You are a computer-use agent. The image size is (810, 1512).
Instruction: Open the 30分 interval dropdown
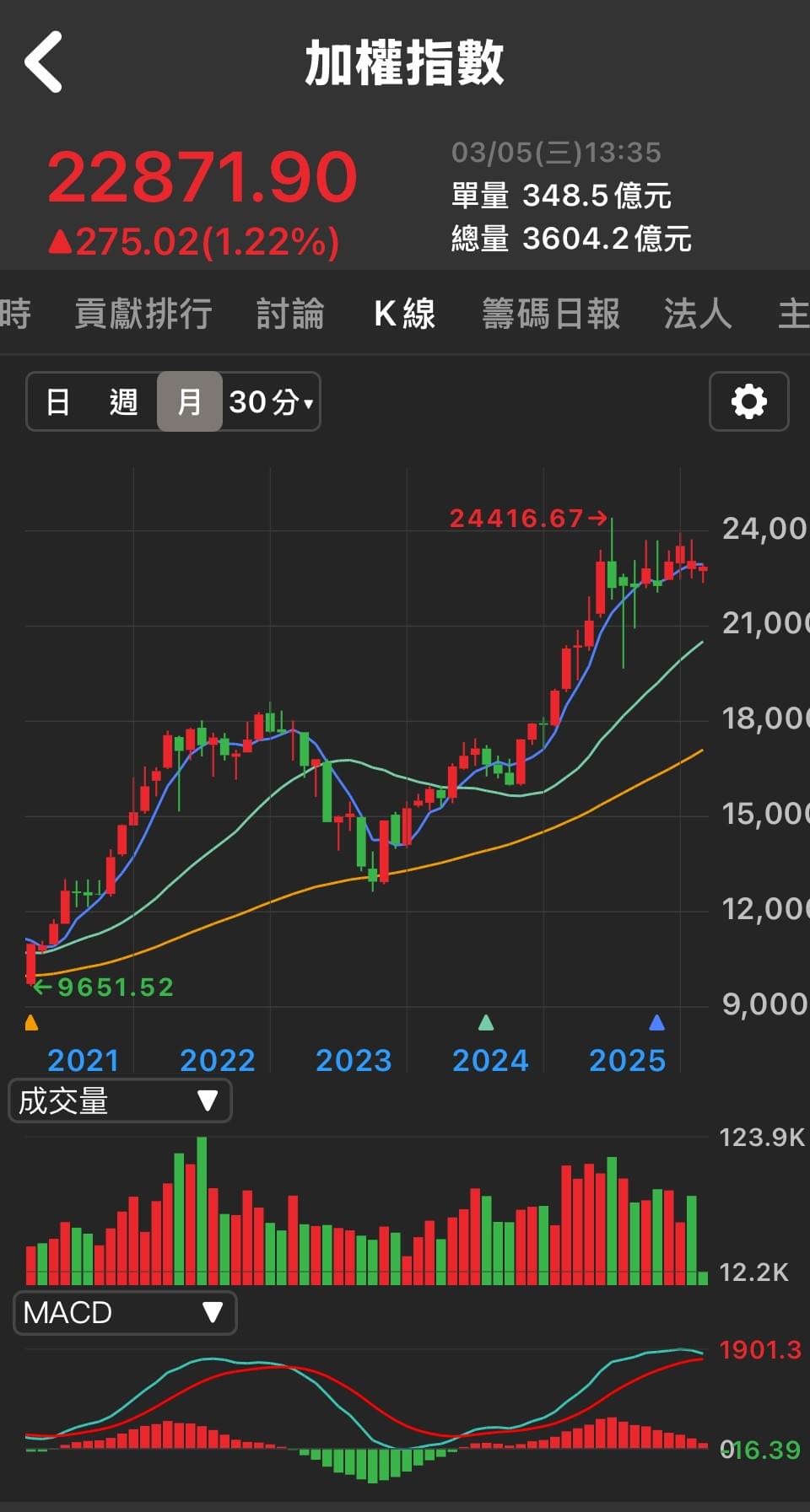pyautogui.click(x=271, y=401)
